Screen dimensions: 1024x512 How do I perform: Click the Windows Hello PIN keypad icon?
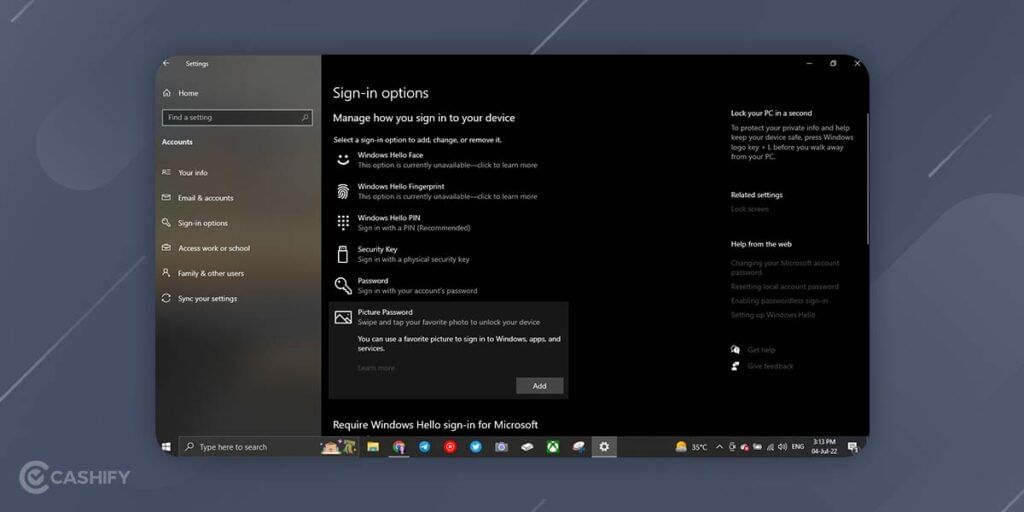(x=343, y=222)
